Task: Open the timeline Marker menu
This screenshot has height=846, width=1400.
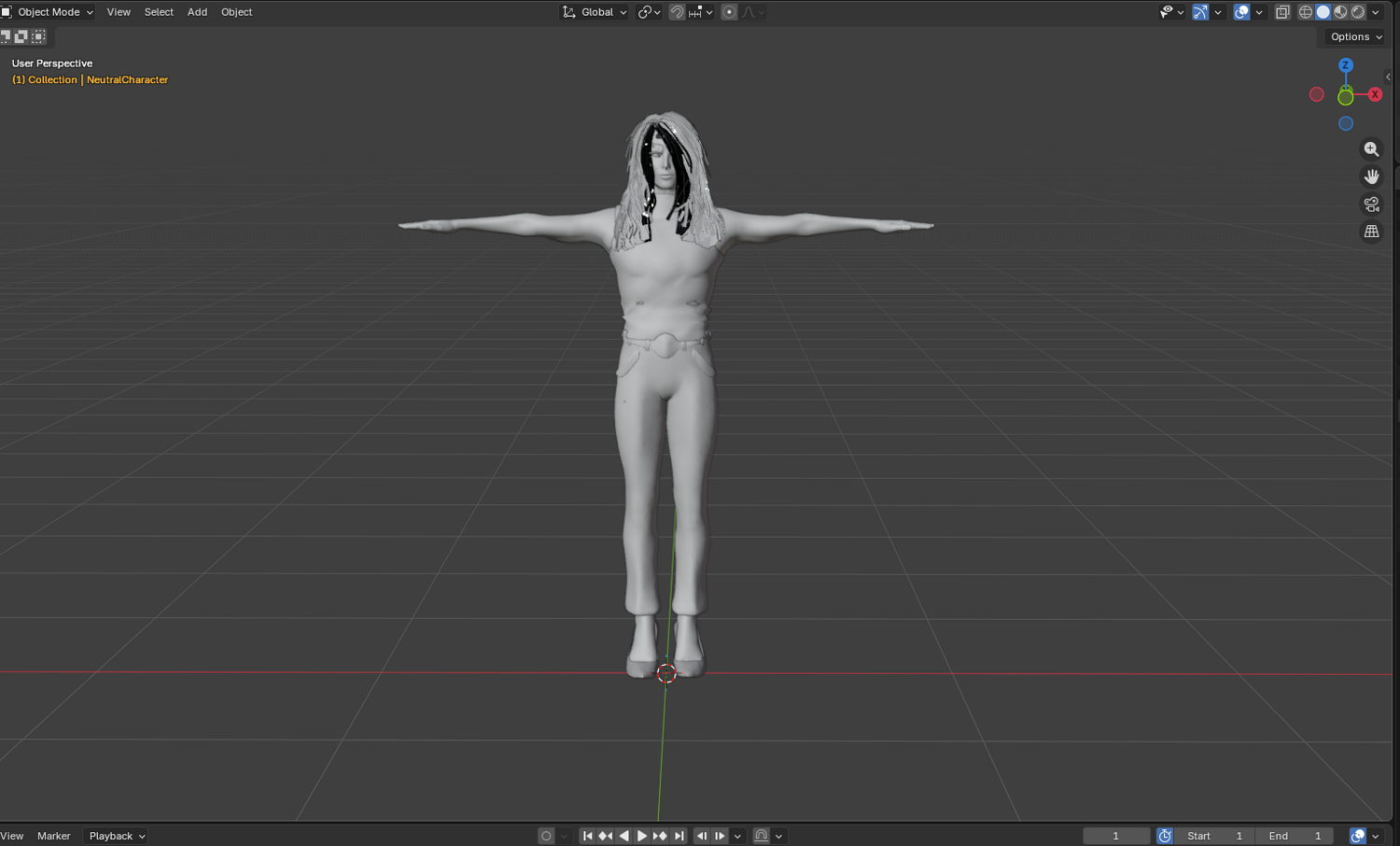Action: pos(53,836)
